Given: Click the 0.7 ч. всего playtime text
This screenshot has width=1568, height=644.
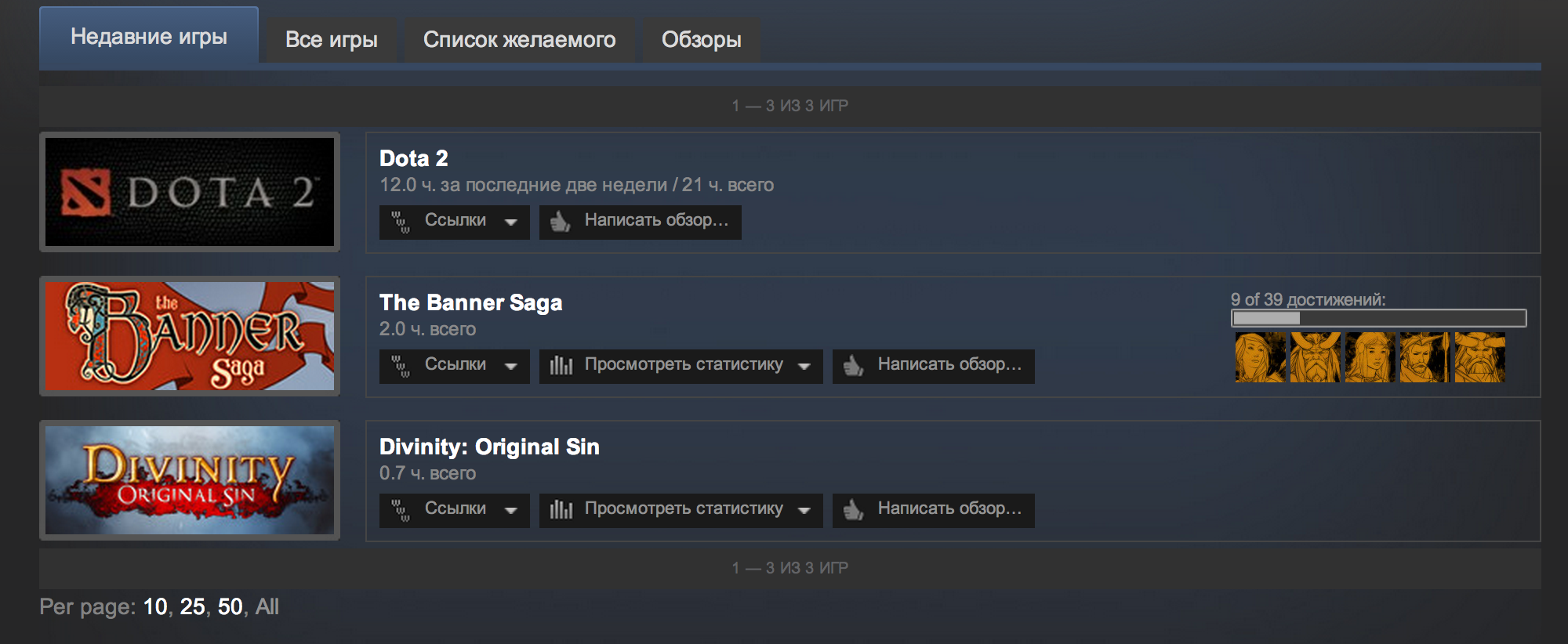Looking at the screenshot, I should pyautogui.click(x=427, y=473).
